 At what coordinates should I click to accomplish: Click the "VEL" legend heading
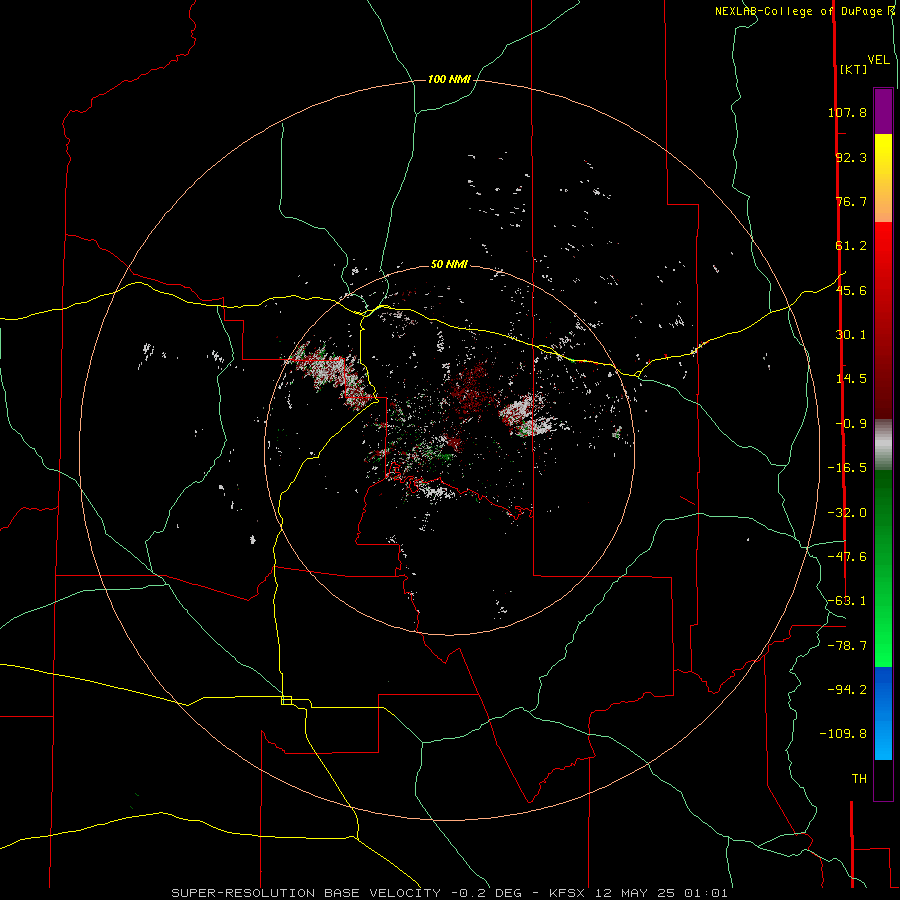click(x=878, y=60)
